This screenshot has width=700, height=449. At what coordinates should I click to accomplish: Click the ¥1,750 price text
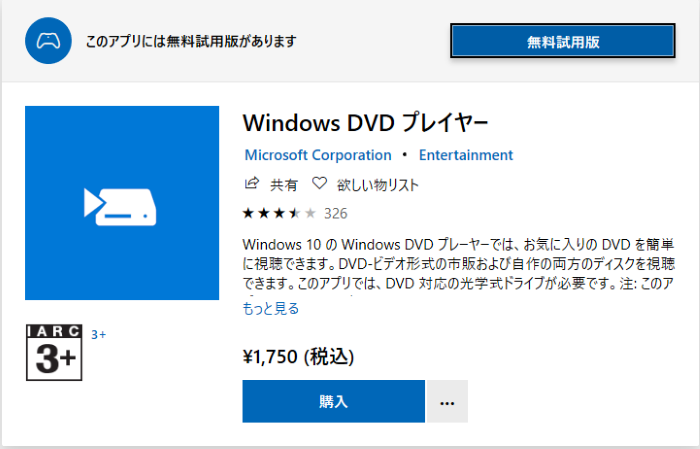pyautogui.click(x=298, y=356)
